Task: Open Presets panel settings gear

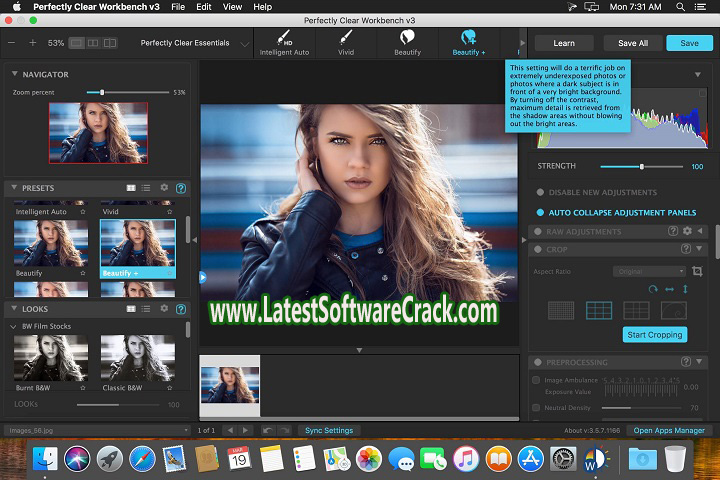Action: (x=164, y=187)
